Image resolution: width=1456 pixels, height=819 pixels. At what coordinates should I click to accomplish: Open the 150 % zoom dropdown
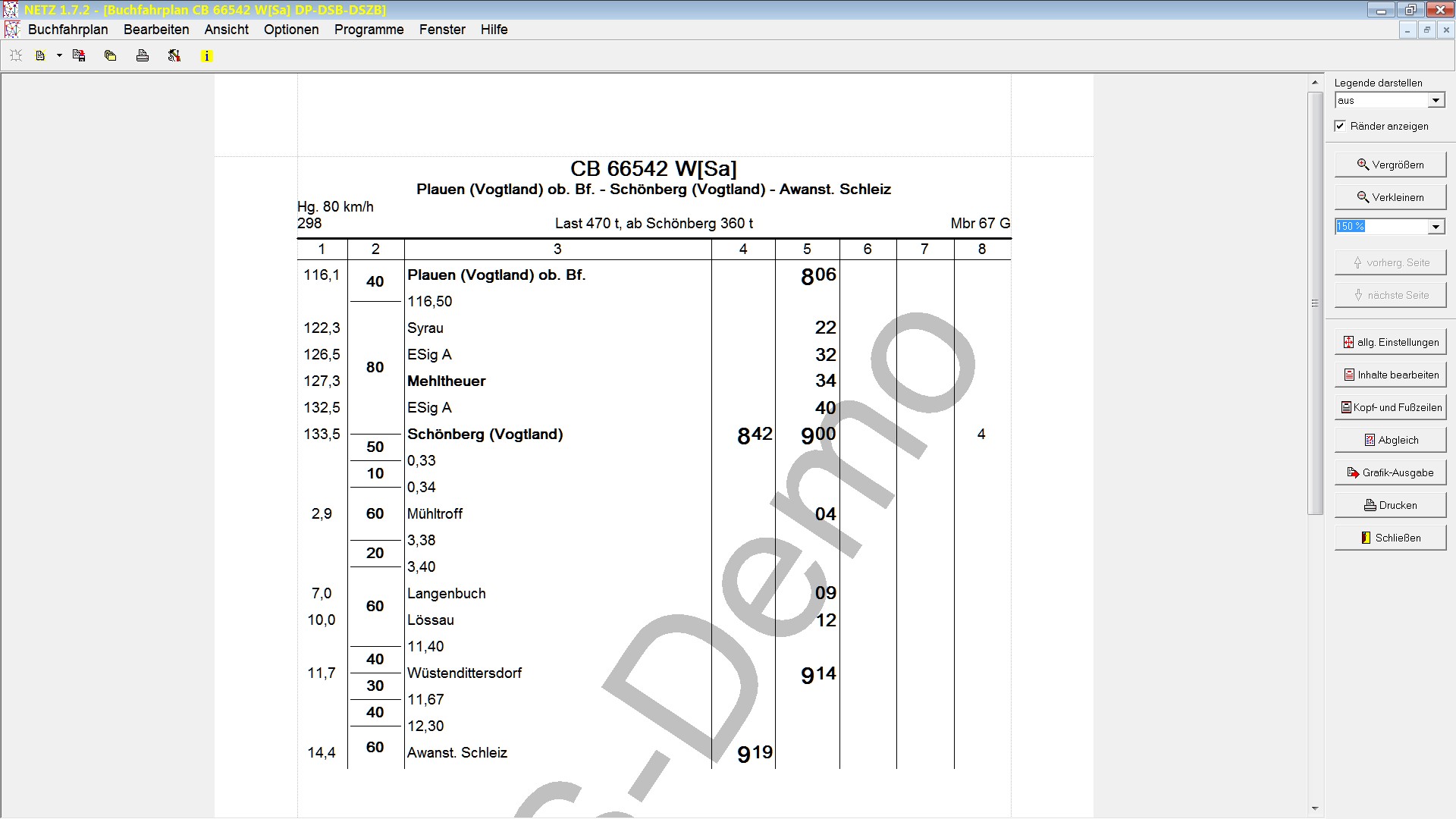click(x=1436, y=226)
